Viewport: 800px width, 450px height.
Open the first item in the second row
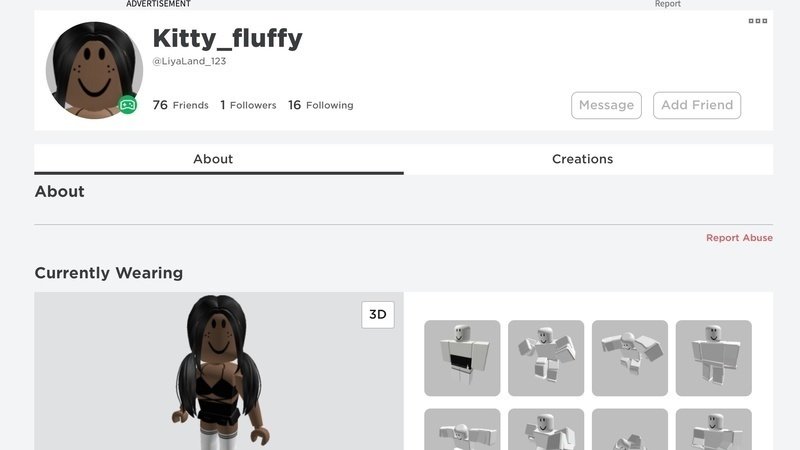pos(462,429)
